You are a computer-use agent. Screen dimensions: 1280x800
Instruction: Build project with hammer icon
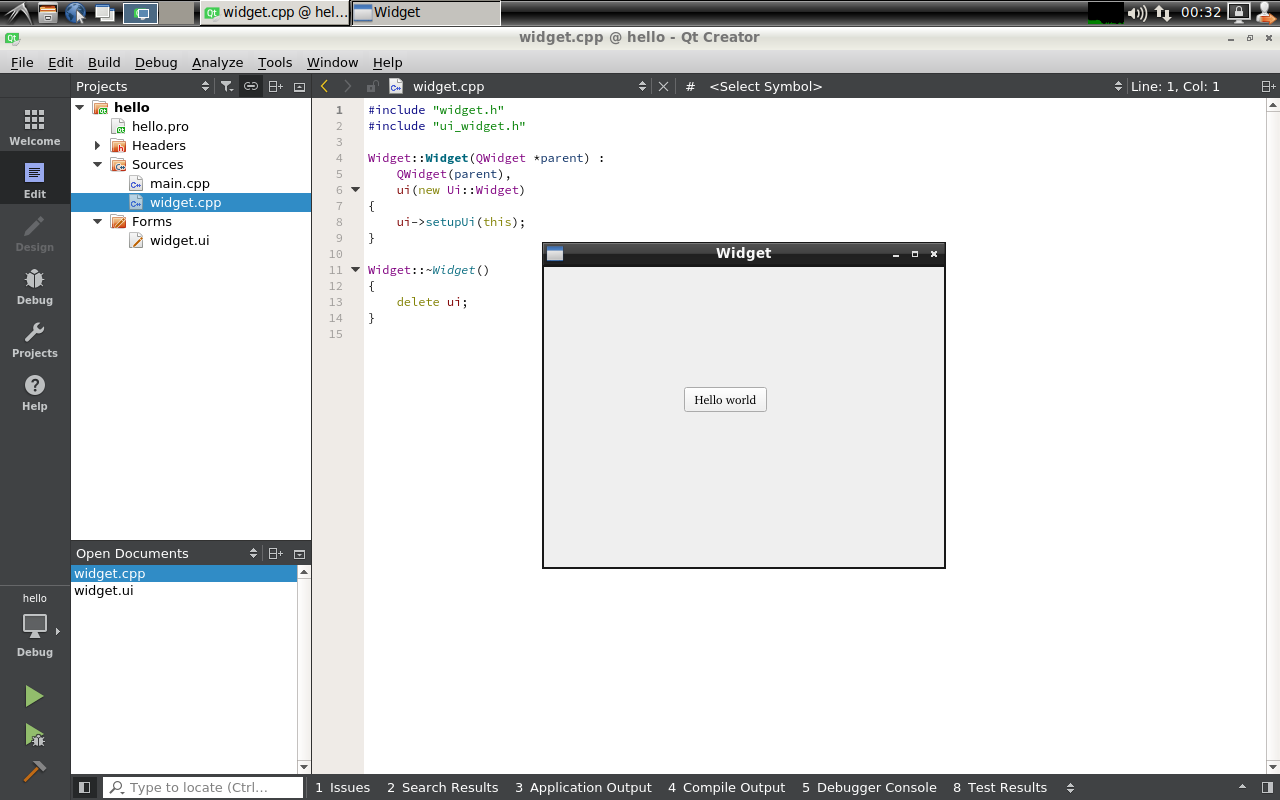(x=34, y=772)
